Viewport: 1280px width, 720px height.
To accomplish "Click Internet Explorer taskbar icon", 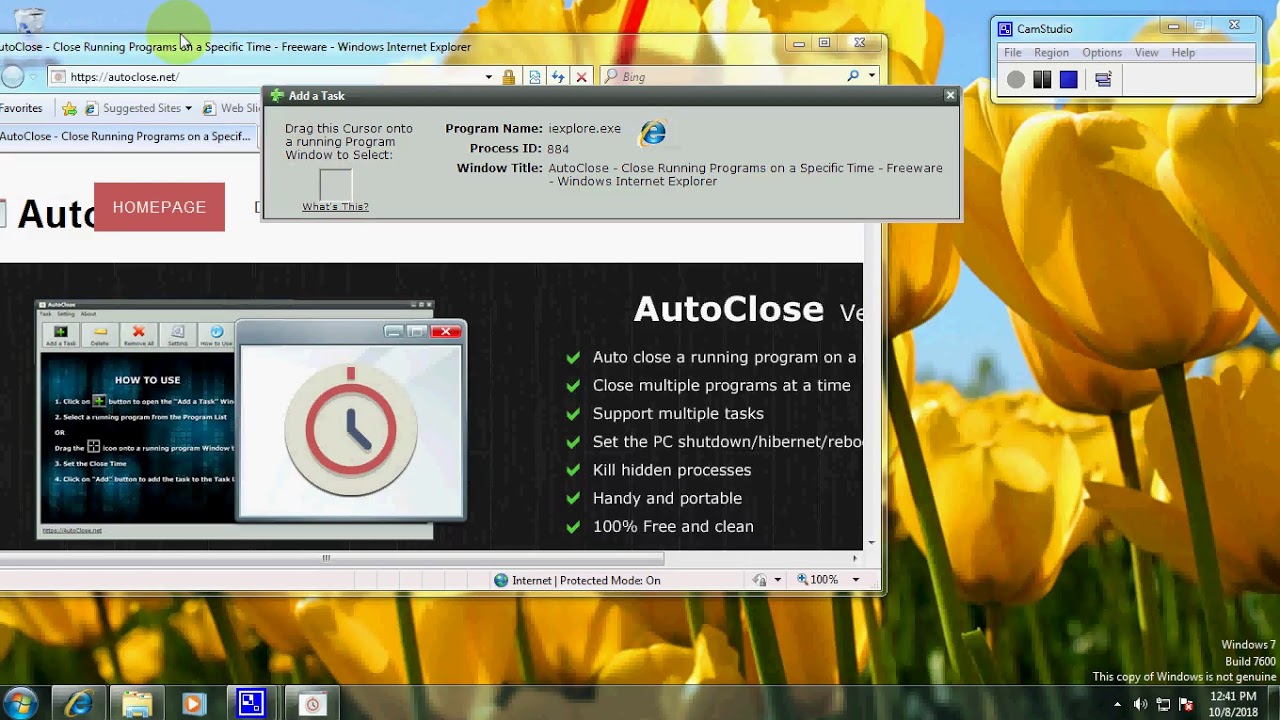I will point(78,704).
